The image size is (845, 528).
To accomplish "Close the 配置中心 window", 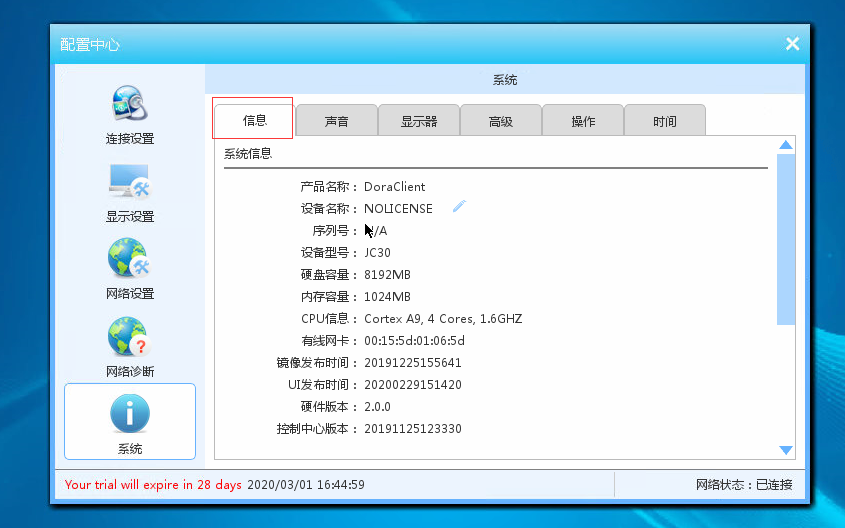I will (792, 44).
